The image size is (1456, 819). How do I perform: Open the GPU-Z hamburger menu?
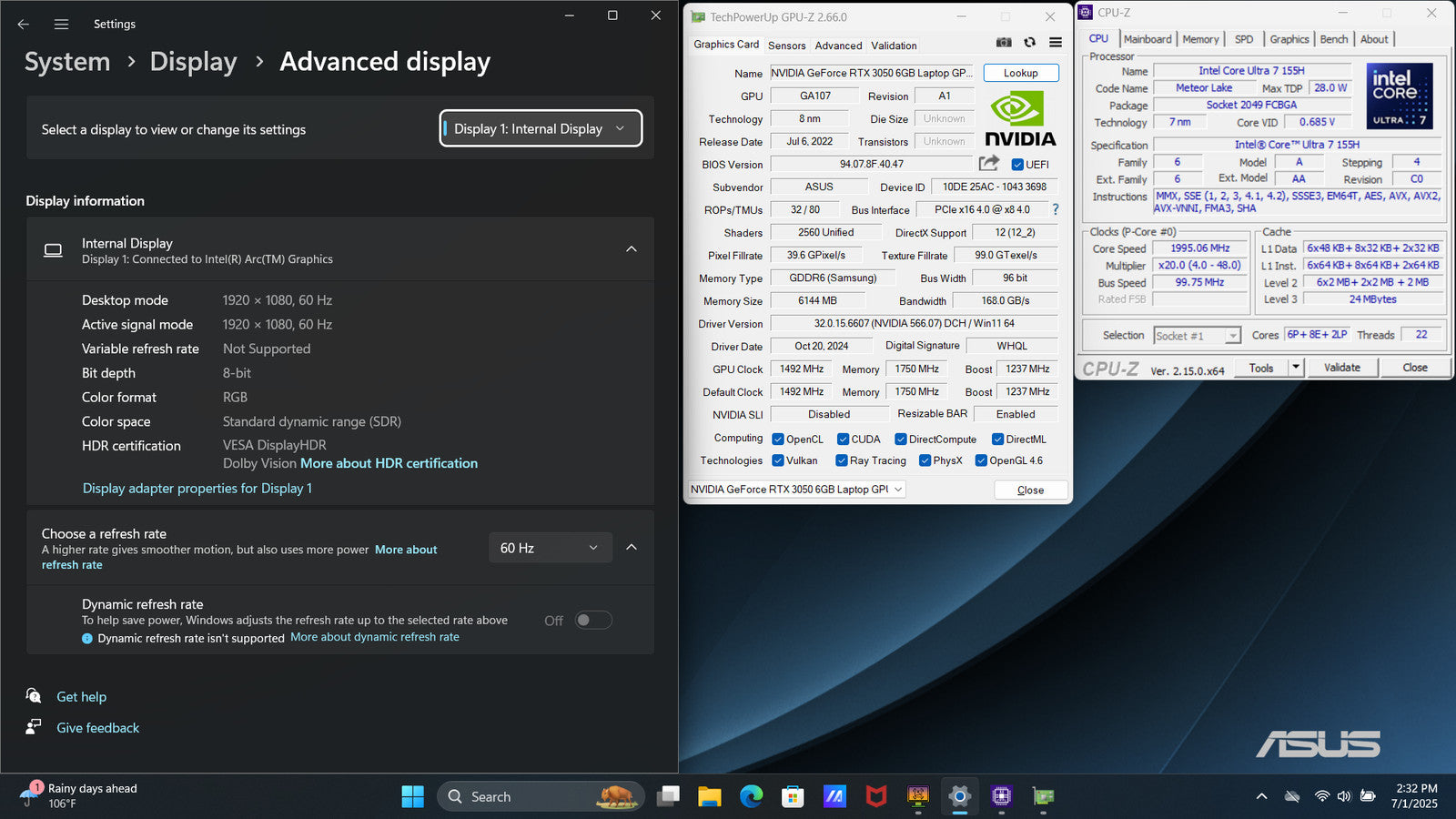[x=1055, y=43]
